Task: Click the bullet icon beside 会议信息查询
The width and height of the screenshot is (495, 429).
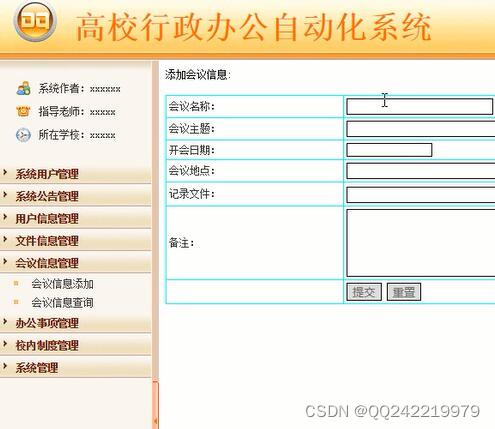Action: tap(16, 302)
